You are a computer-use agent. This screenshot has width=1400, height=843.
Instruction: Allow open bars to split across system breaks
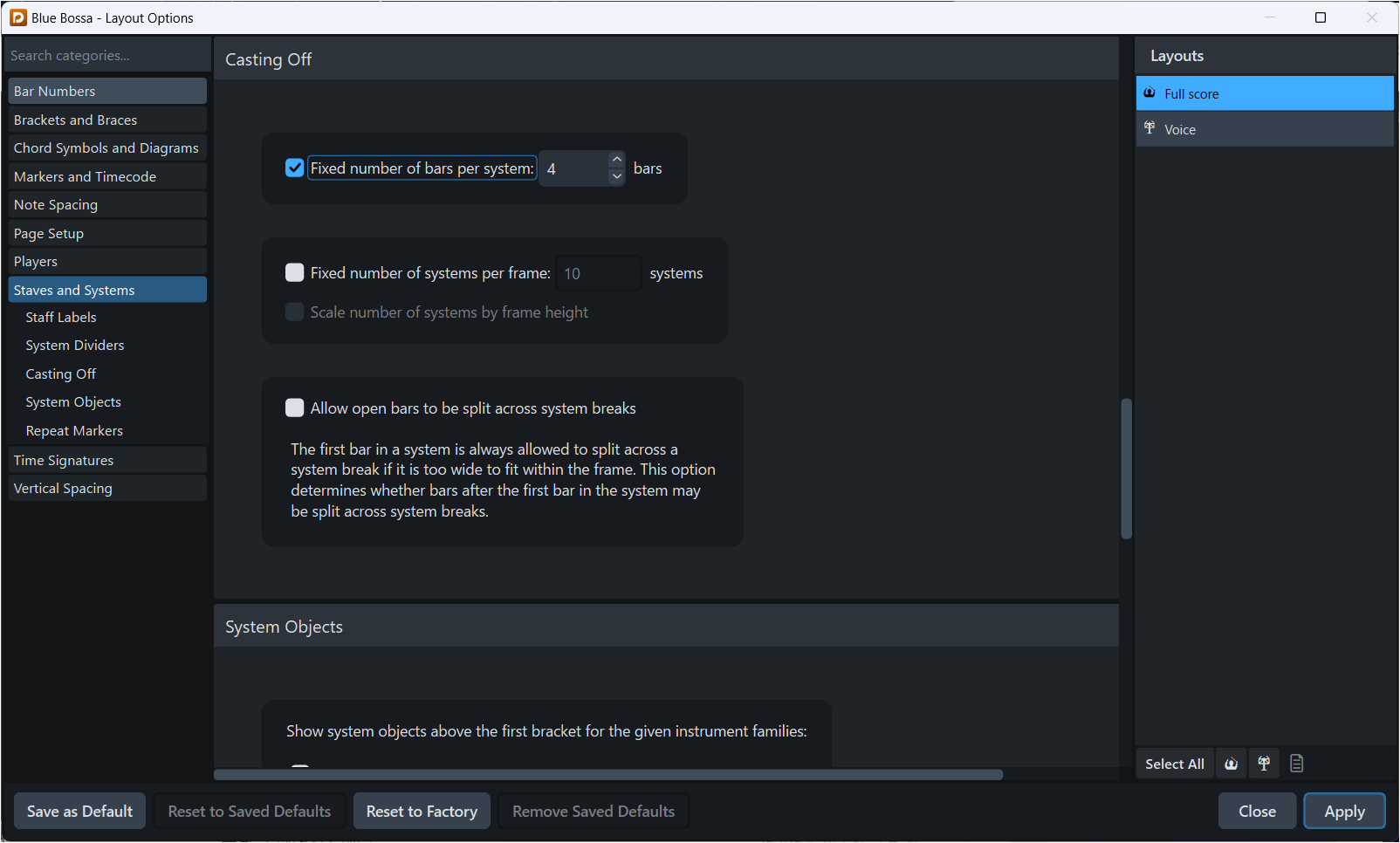(295, 408)
